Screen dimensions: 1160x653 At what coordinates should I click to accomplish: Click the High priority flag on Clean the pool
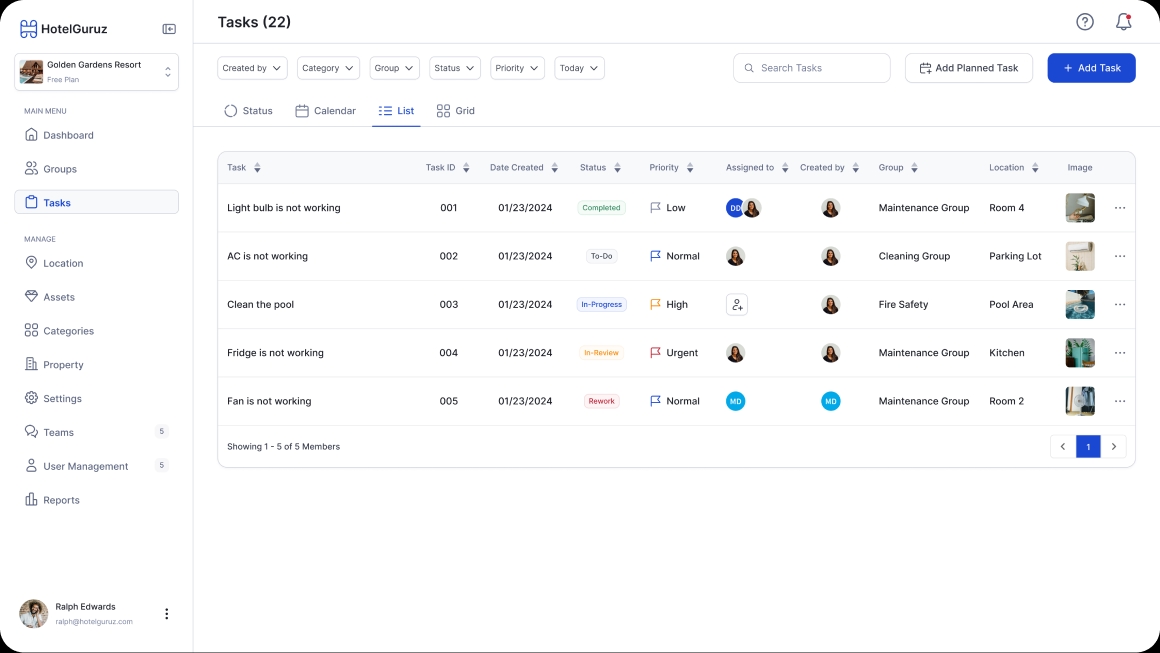pyautogui.click(x=656, y=305)
